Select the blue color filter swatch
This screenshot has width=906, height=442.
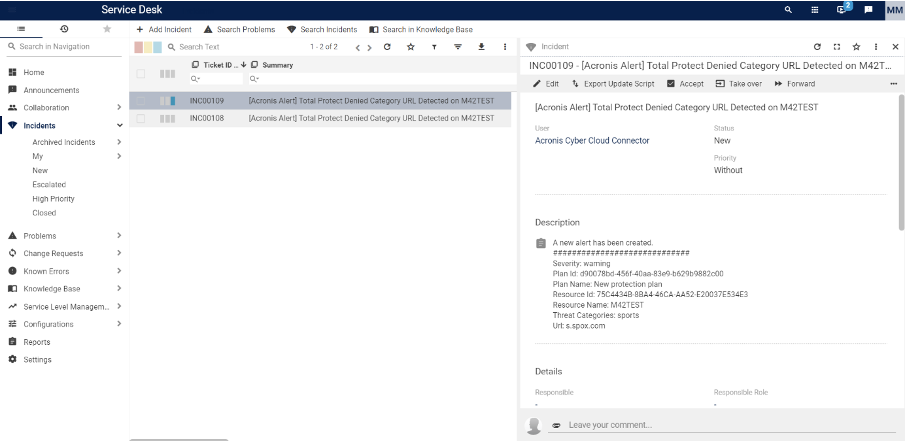coord(157,47)
